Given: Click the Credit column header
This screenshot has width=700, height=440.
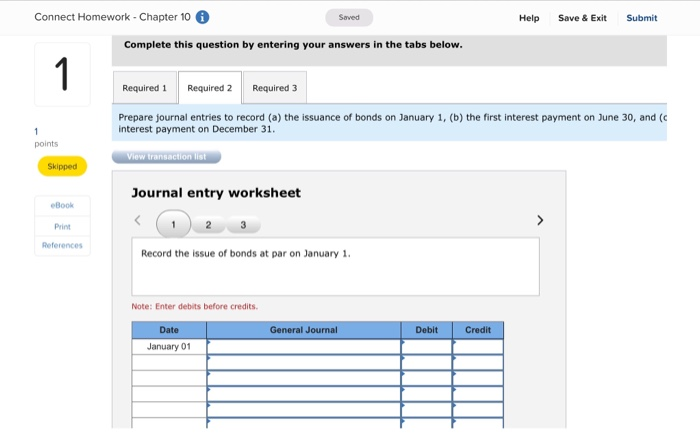Looking at the screenshot, I should pos(478,330).
